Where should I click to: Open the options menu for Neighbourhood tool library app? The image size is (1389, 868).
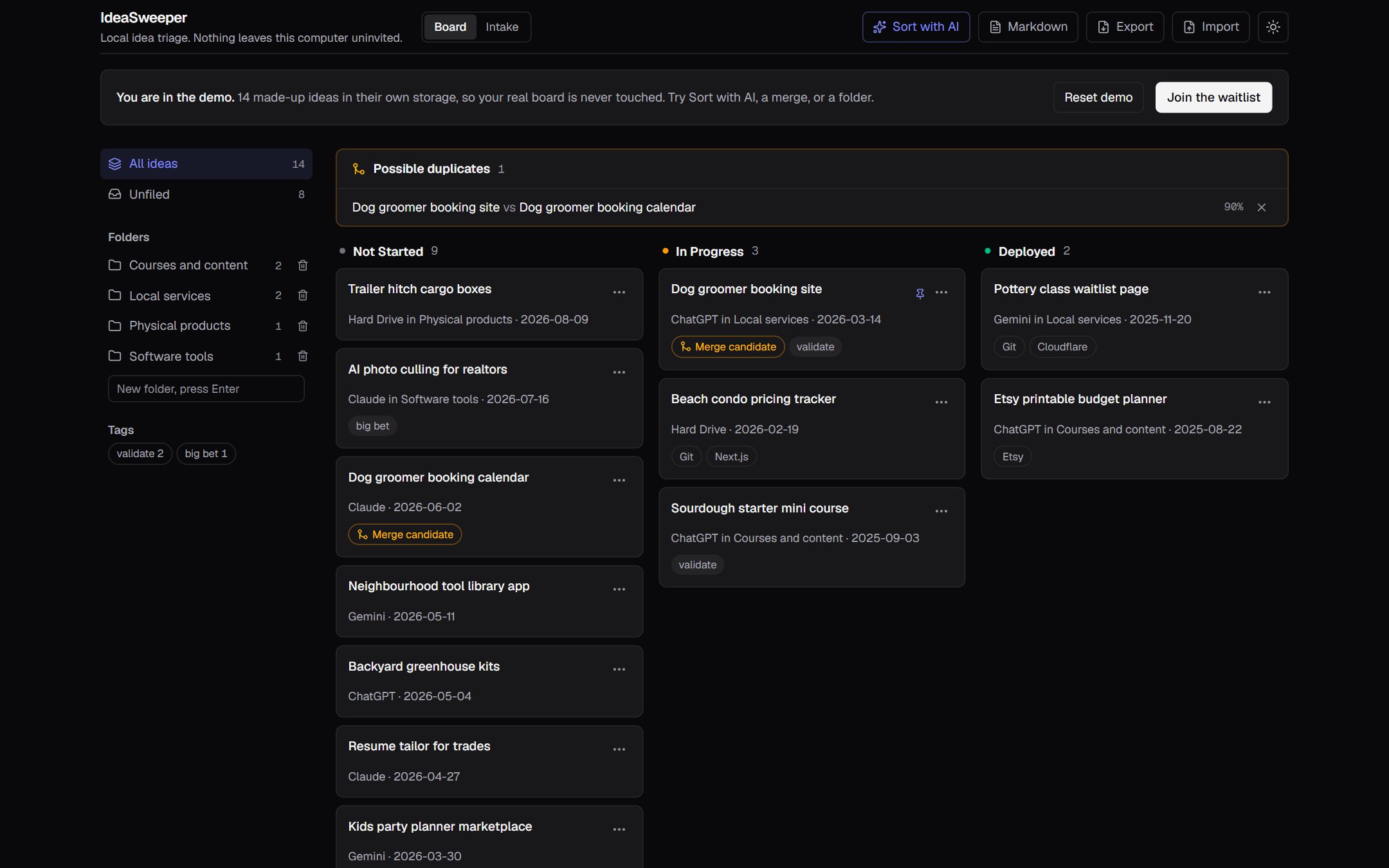coord(619,589)
